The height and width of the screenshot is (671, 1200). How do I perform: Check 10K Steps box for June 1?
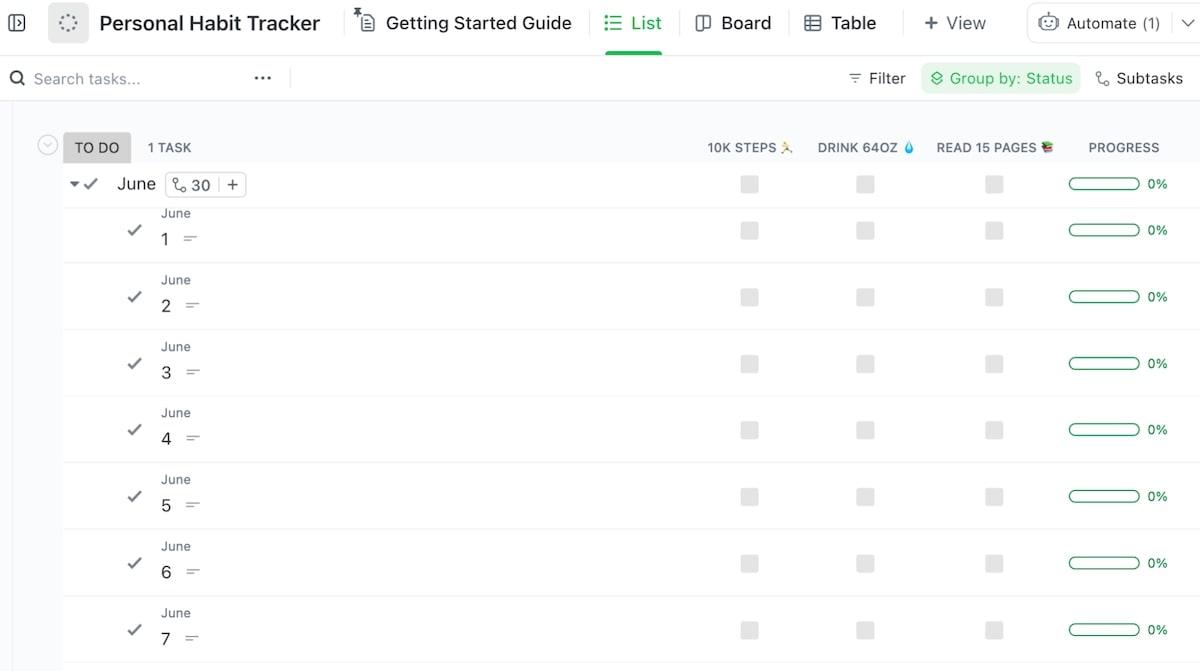(749, 230)
